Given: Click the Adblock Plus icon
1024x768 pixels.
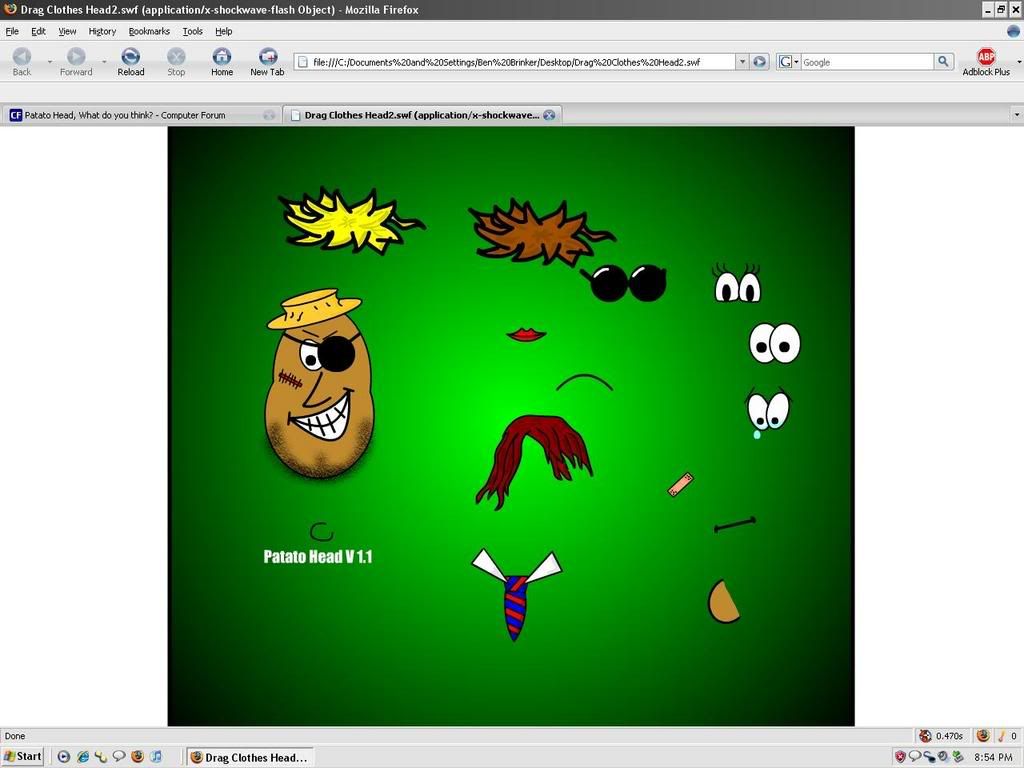Looking at the screenshot, I should pos(986,58).
